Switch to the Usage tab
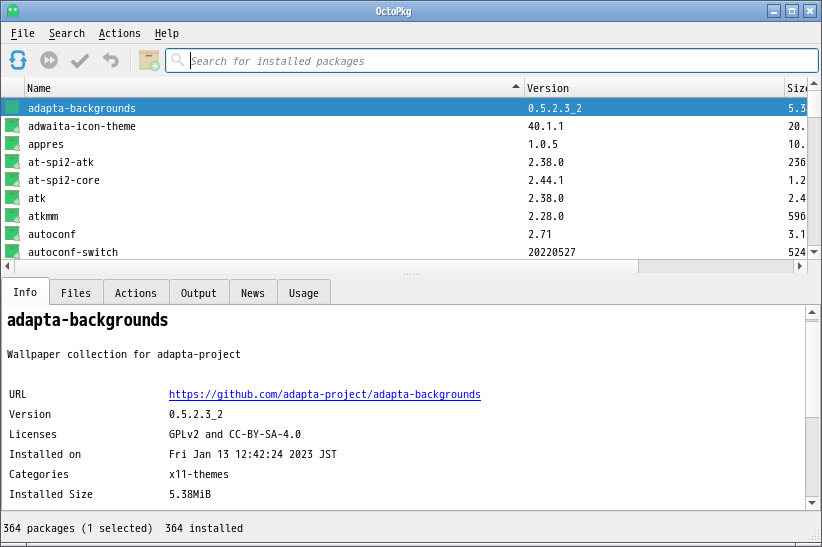 pos(304,293)
